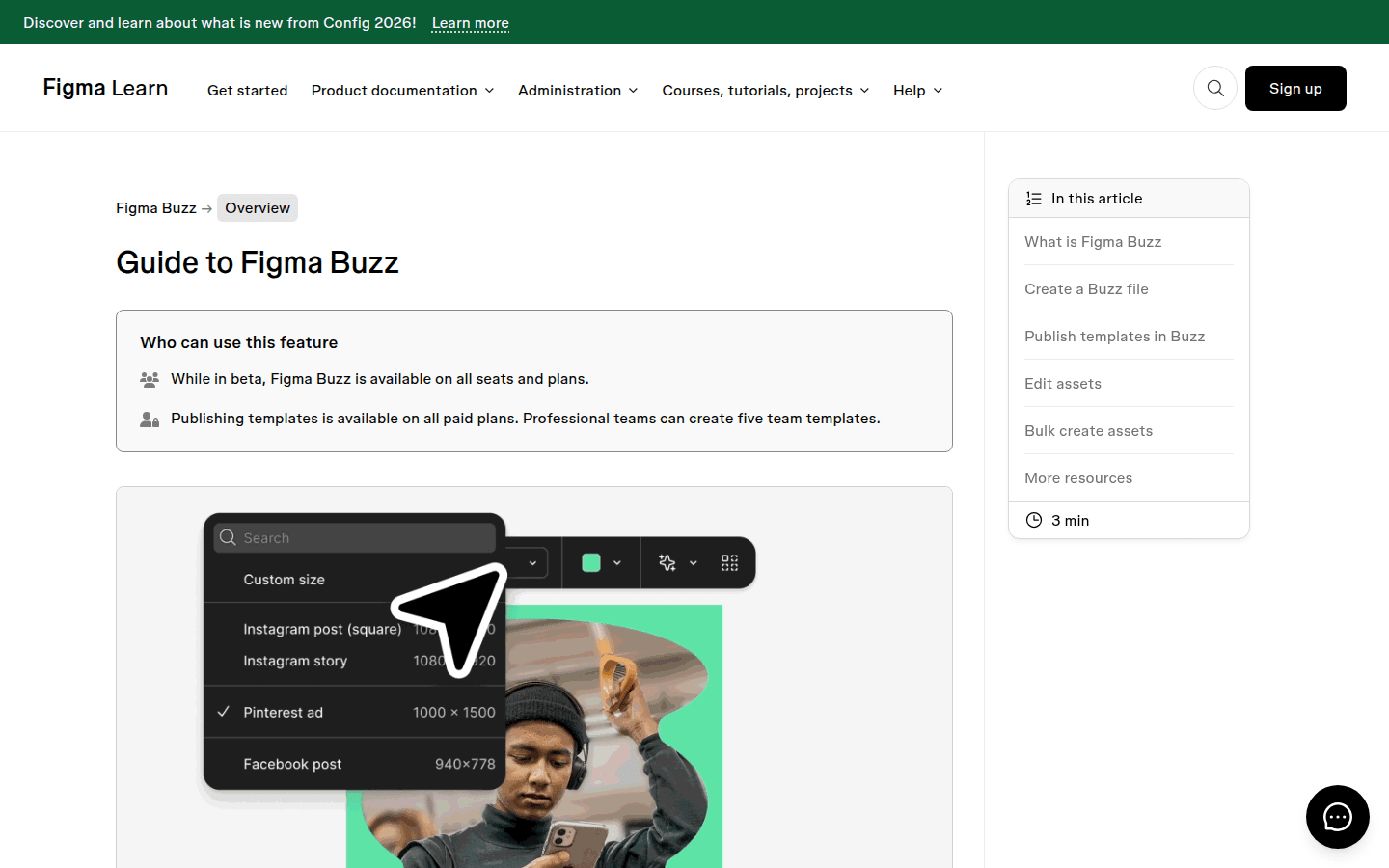The image size is (1389, 868).
Task: Jump to Create a Buzz file section
Action: click(x=1086, y=289)
